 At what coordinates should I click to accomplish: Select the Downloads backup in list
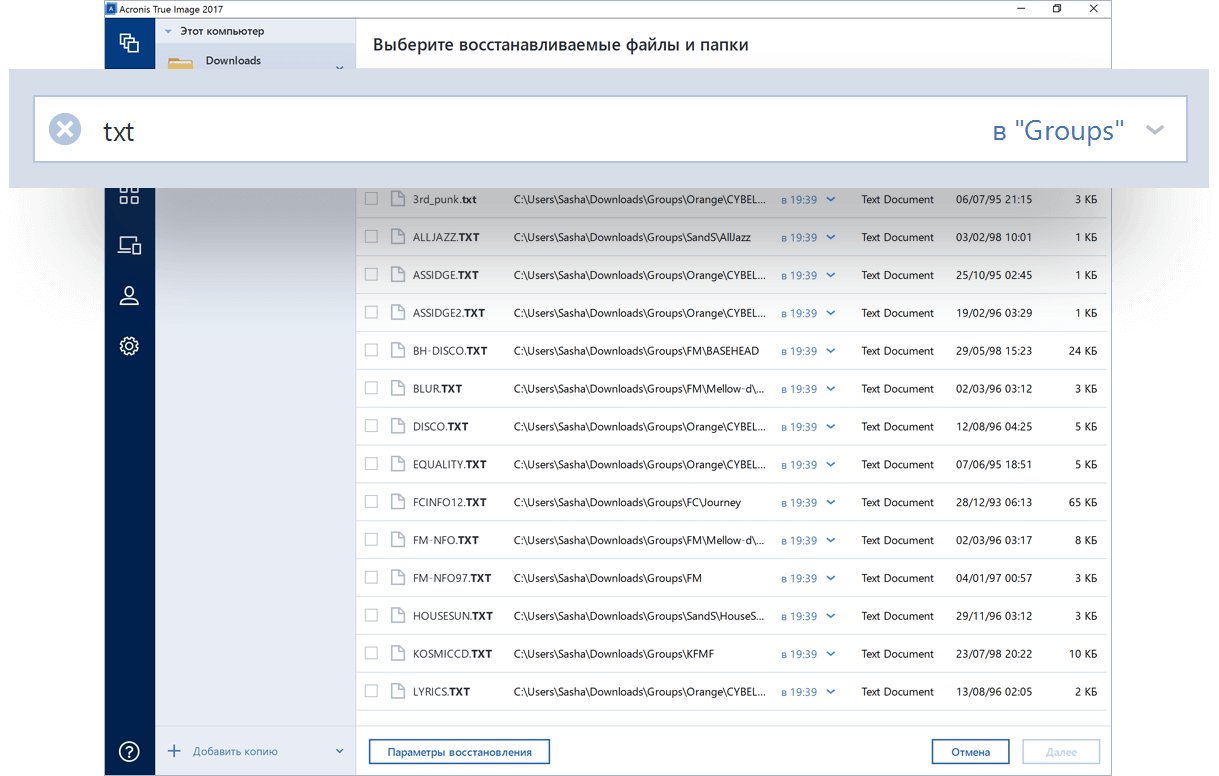pyautogui.click(x=233, y=60)
